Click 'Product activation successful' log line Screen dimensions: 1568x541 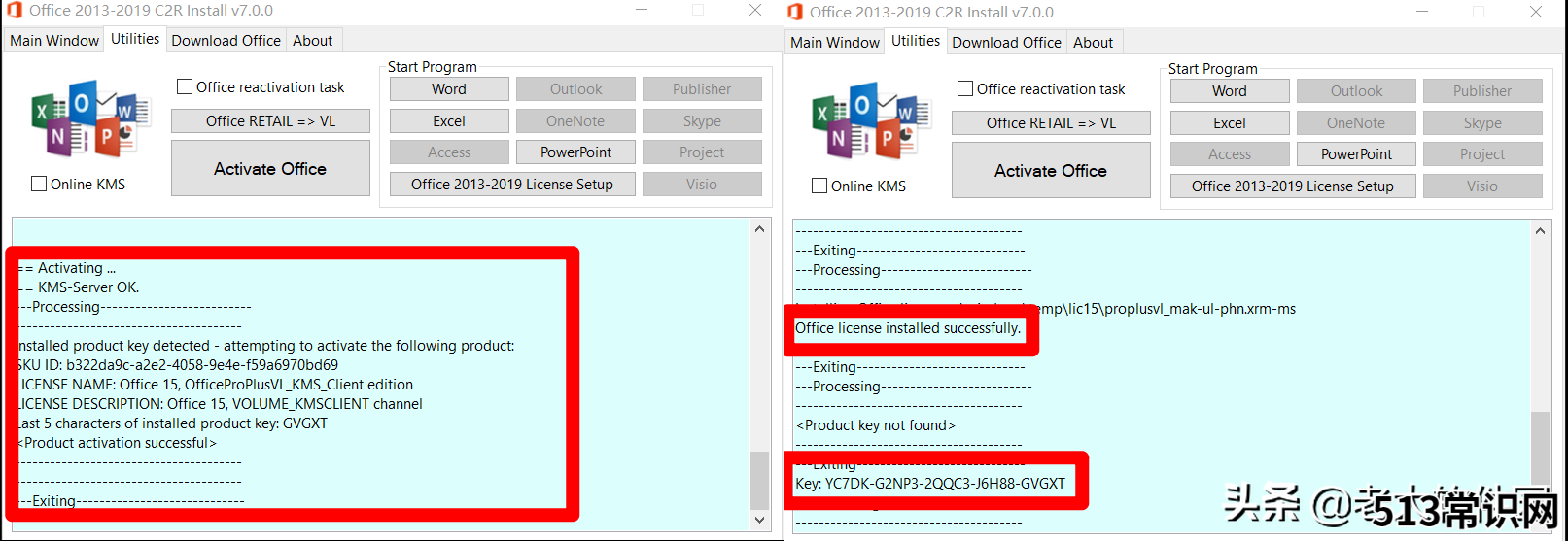click(118, 443)
